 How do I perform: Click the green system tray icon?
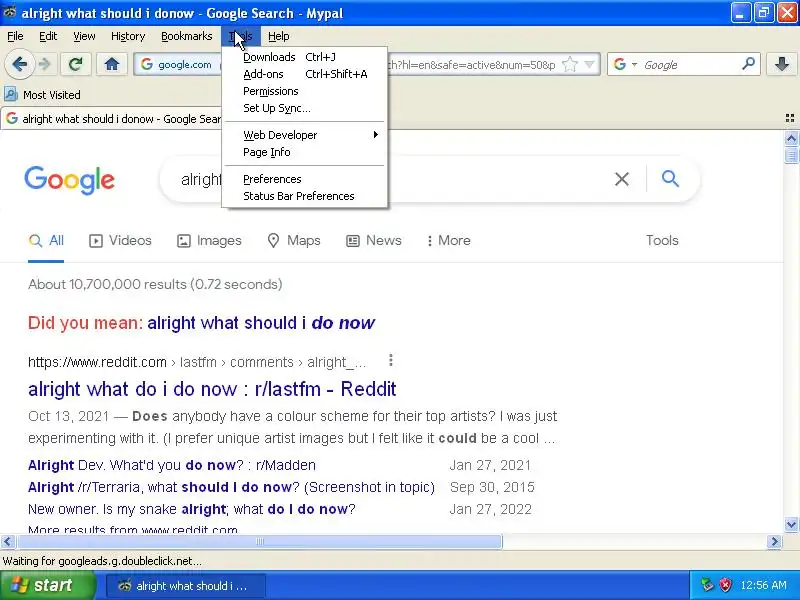[707, 585]
